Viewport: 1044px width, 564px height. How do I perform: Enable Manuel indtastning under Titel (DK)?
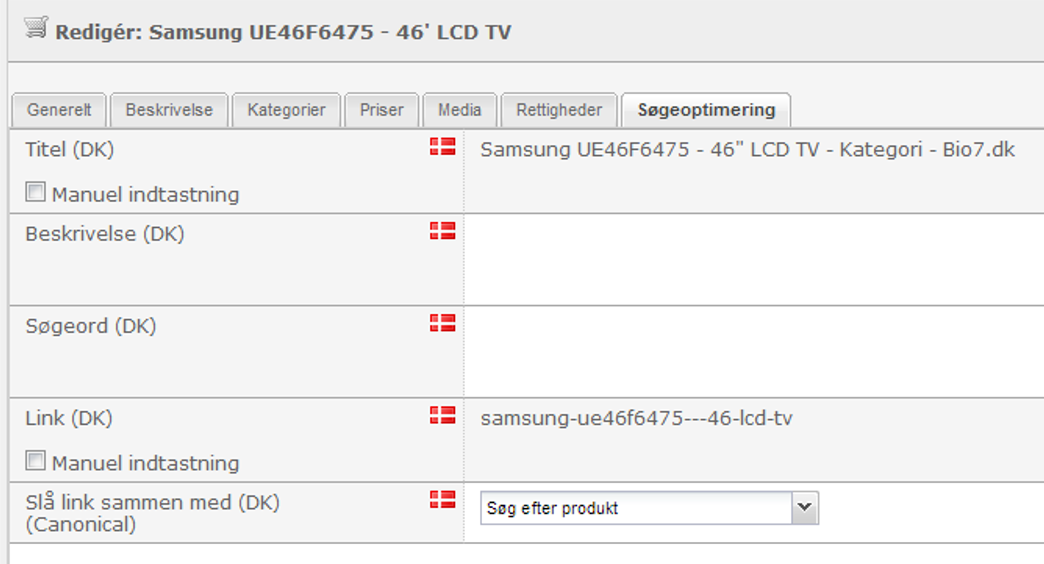pos(35,192)
